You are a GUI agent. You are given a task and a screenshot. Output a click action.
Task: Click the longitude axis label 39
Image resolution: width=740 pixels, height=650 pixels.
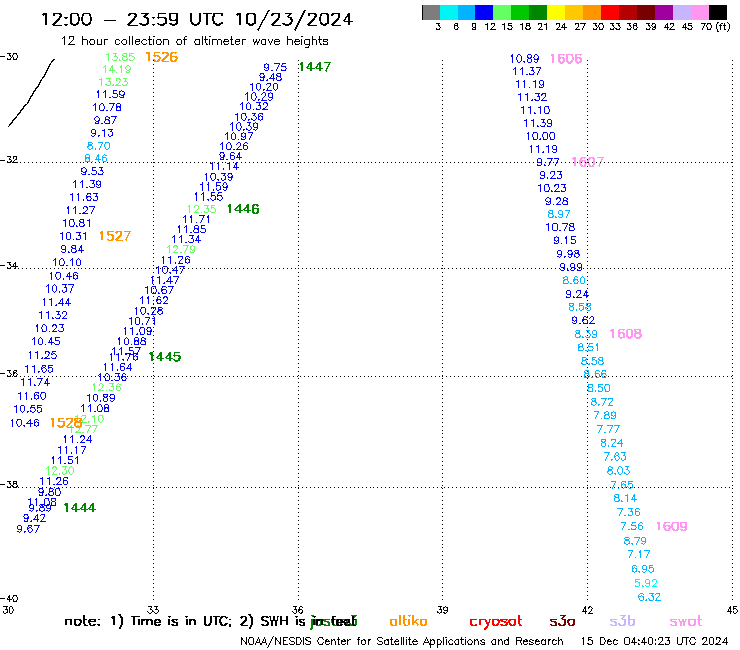442,610
